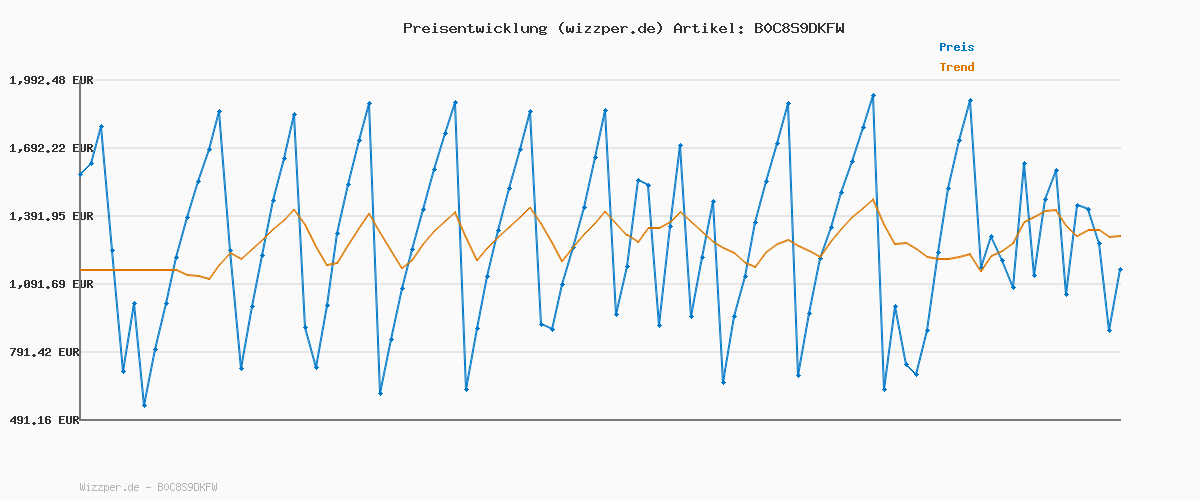Screen dimensions: 1200x500
Task: Click the '1,091.69 EUR' axis label
Action: click(x=51, y=284)
